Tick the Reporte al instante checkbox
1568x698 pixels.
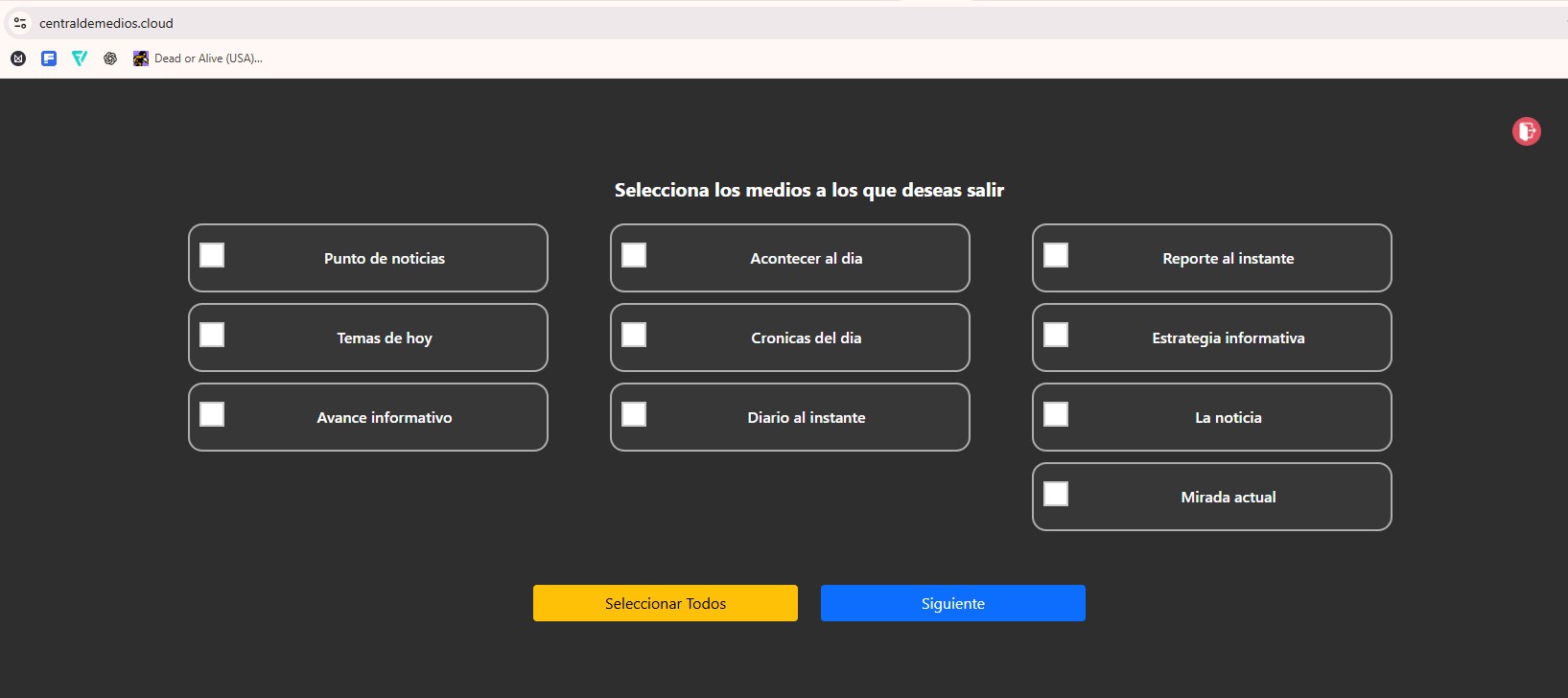point(1056,255)
